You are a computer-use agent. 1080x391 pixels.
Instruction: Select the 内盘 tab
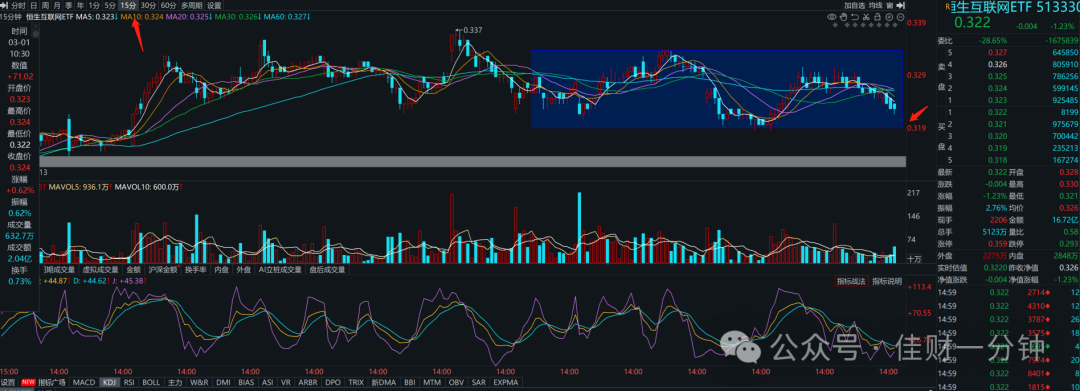pos(221,270)
